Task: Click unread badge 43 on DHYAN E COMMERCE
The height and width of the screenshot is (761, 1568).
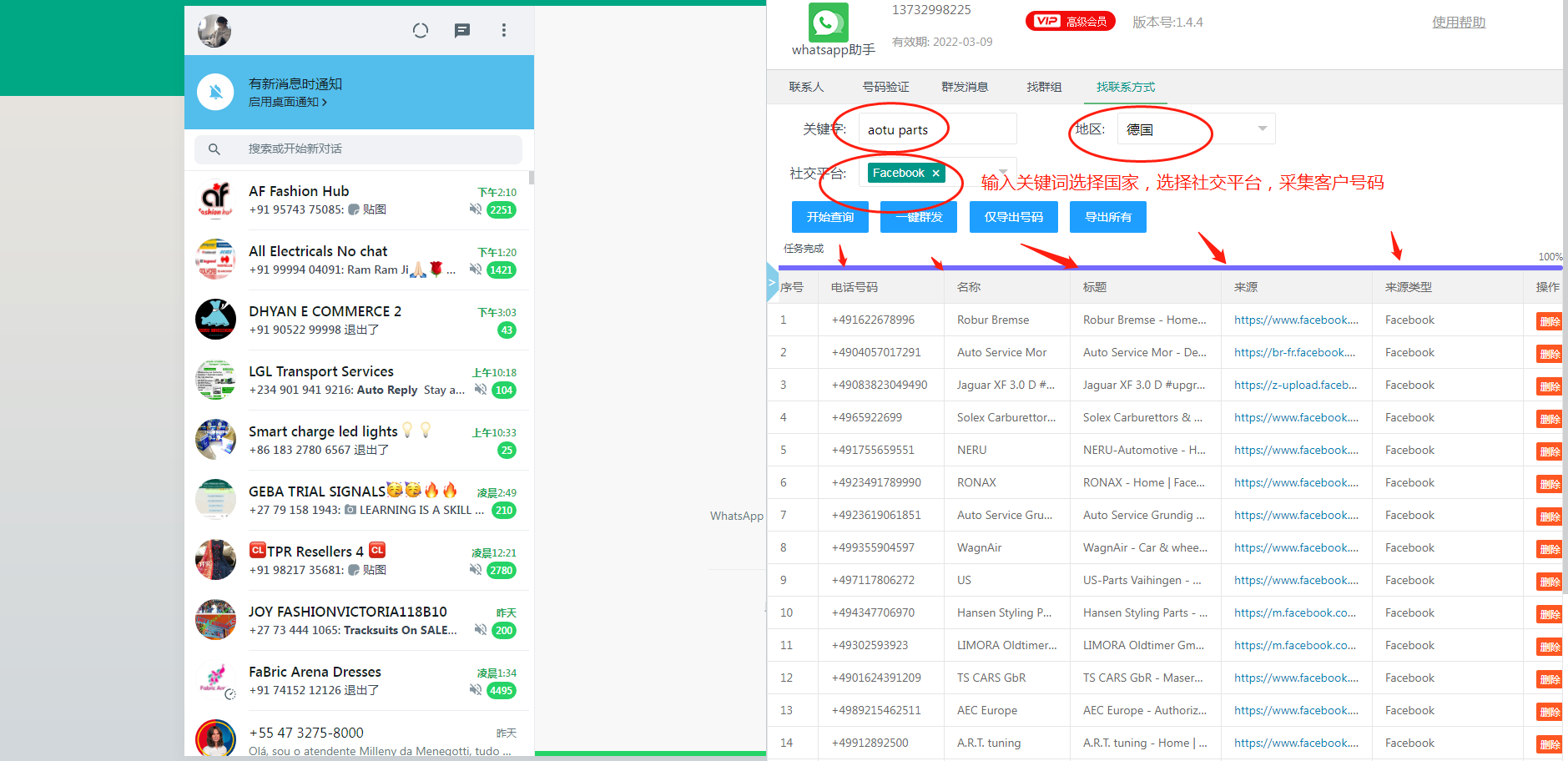Action: tap(507, 330)
